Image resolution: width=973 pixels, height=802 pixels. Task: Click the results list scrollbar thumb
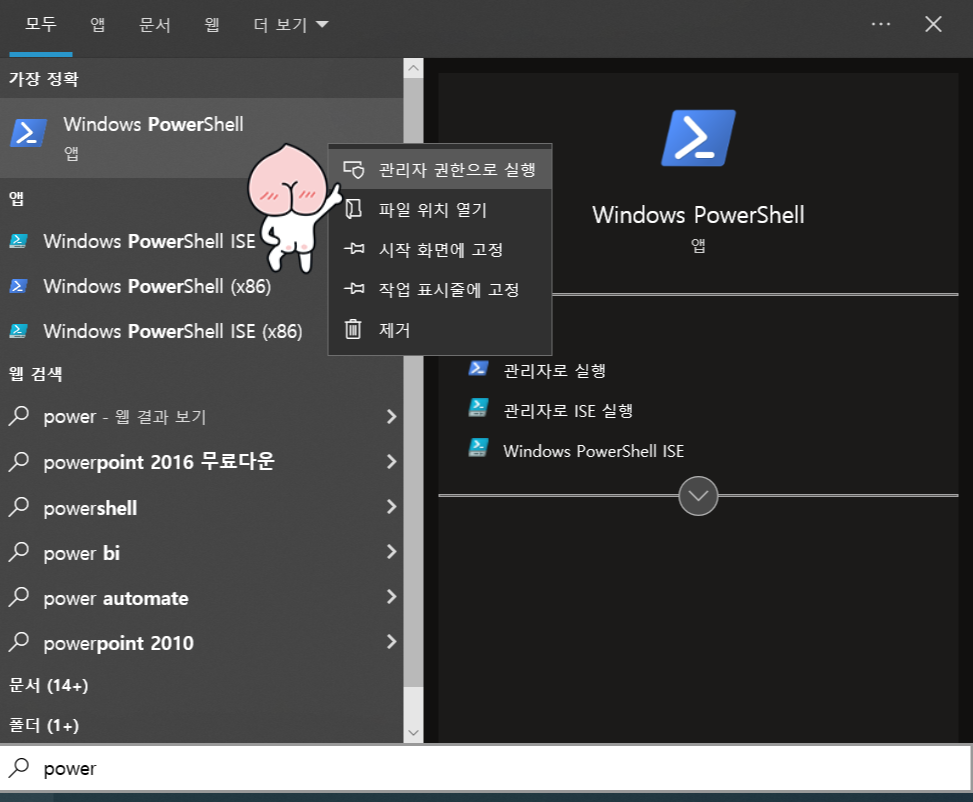(413, 382)
